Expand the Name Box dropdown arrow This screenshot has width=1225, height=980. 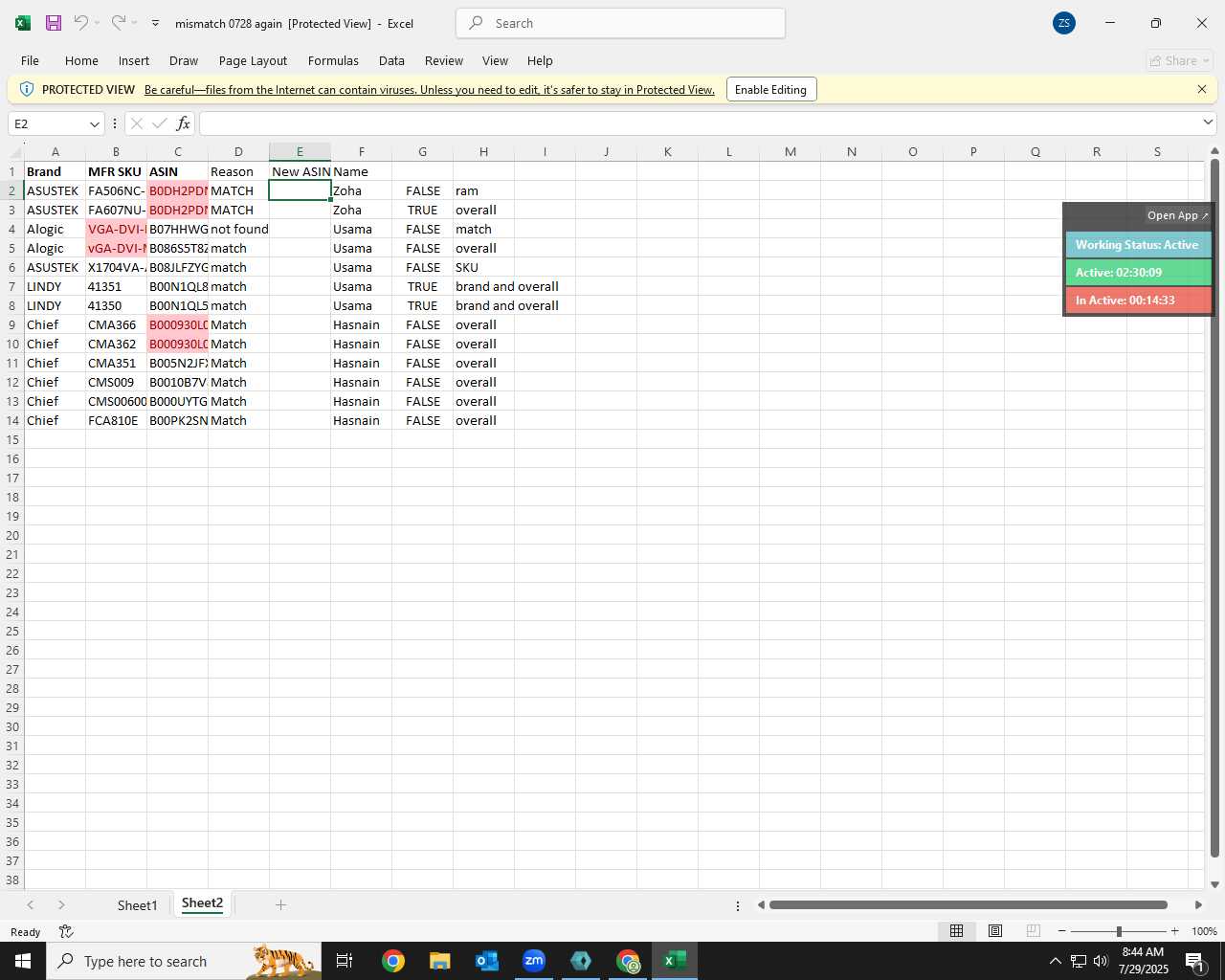click(x=94, y=123)
